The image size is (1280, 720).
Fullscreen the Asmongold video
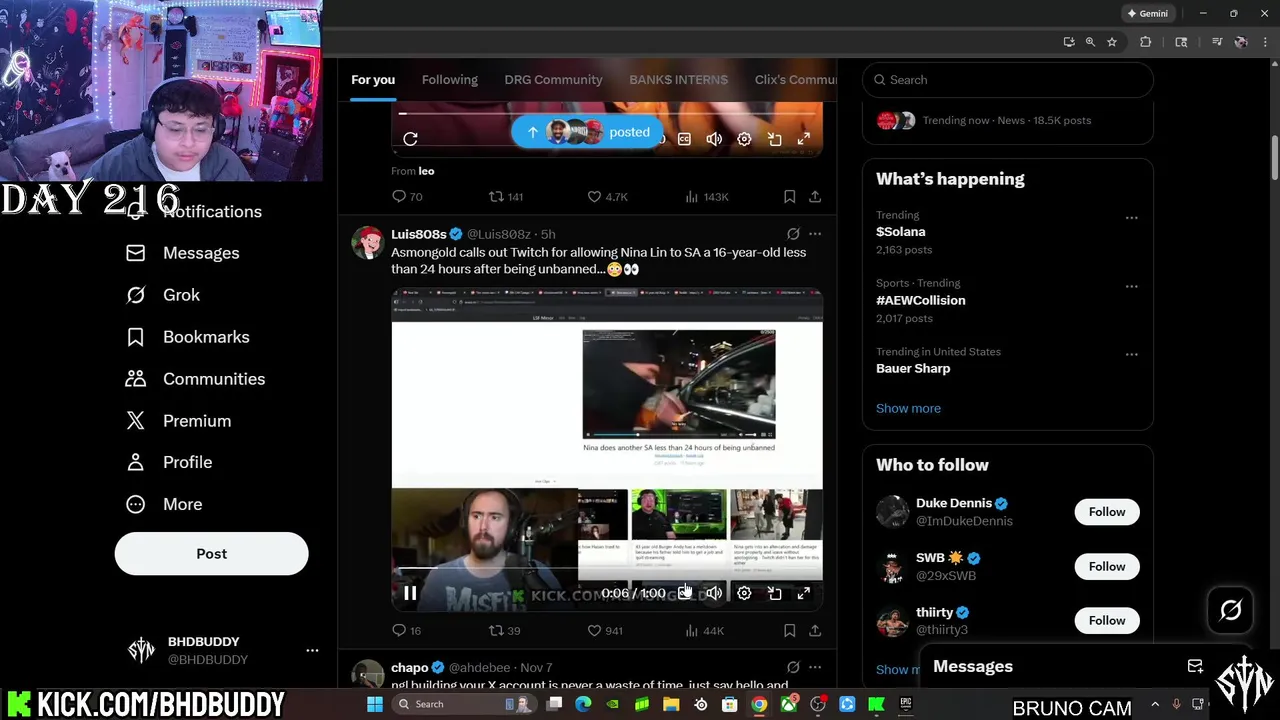[804, 593]
